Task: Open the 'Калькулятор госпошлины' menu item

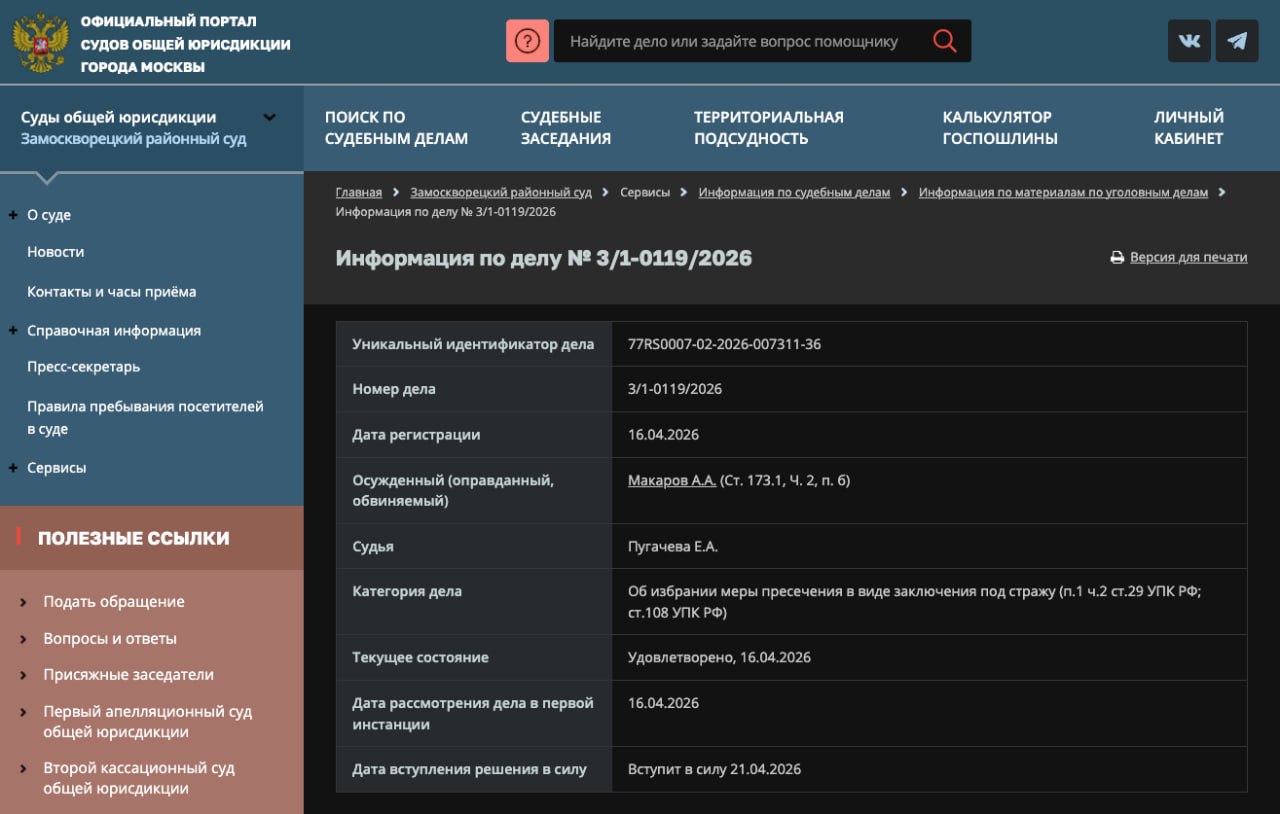Action: point(999,128)
